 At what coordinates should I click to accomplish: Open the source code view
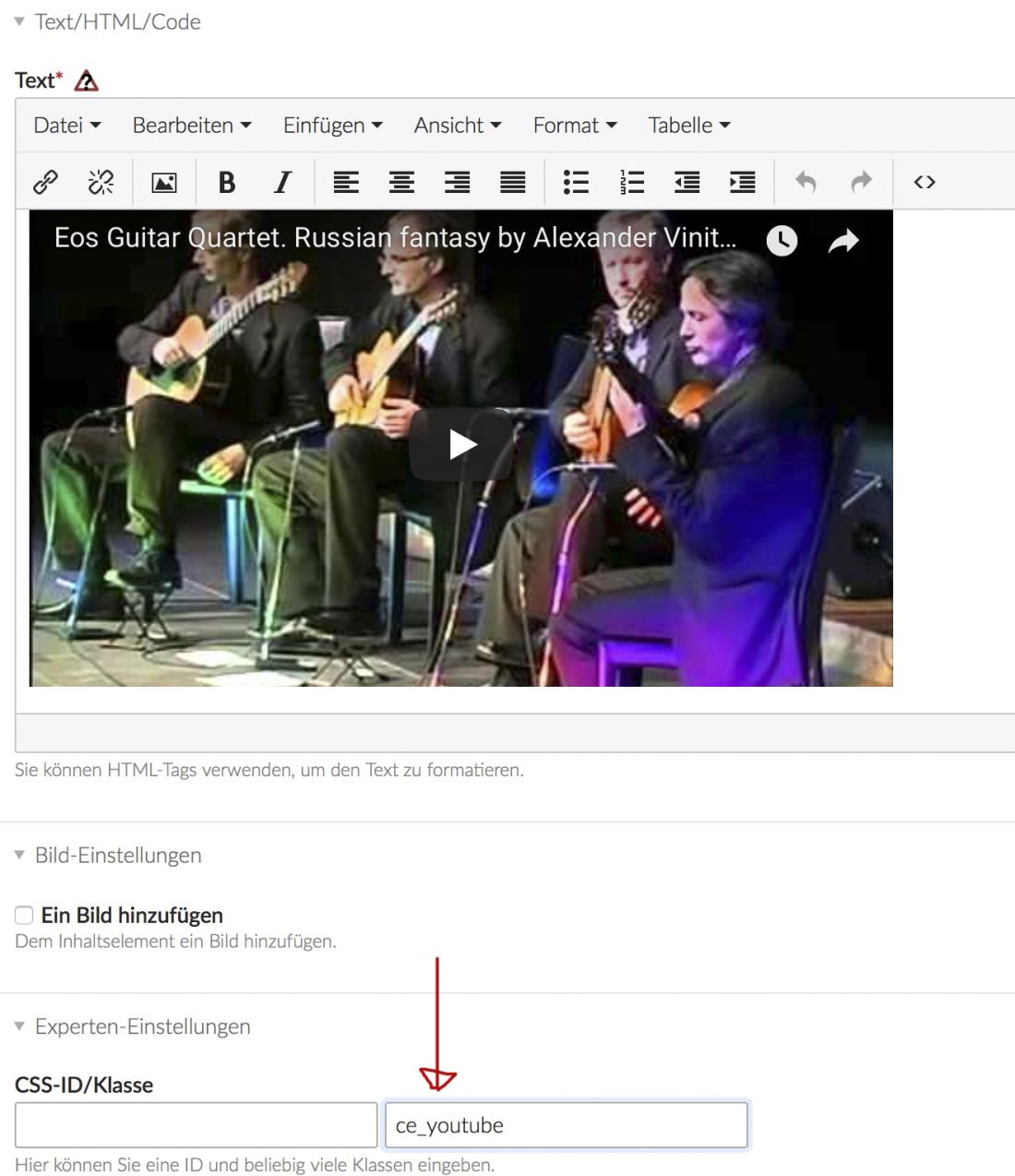point(924,182)
